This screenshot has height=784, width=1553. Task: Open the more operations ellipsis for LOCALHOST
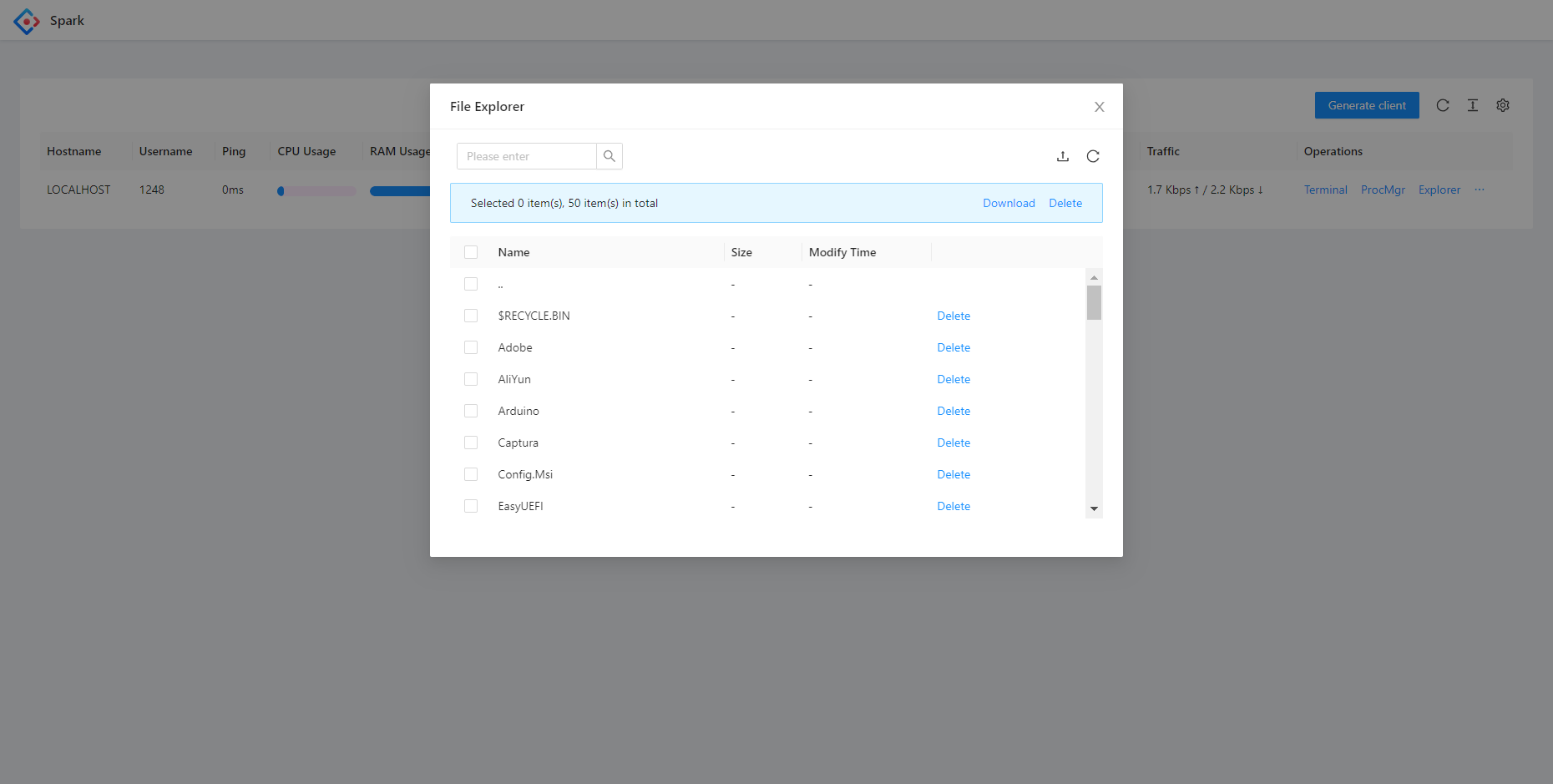1480,190
